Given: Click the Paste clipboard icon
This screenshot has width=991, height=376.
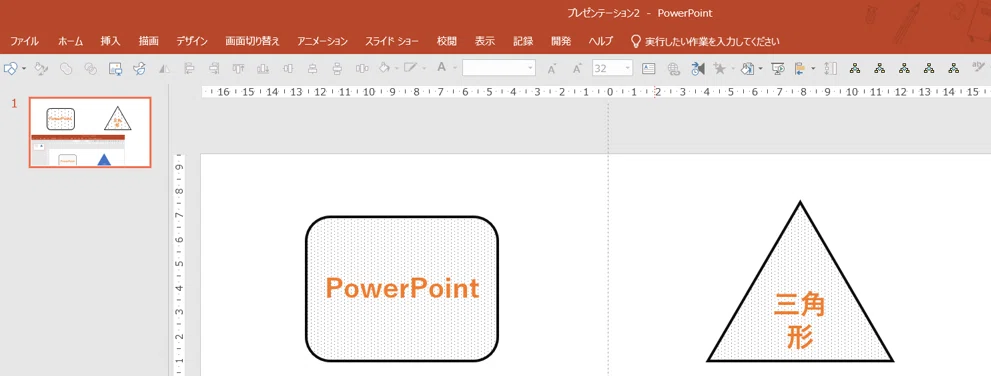Looking at the screenshot, I should [x=748, y=68].
